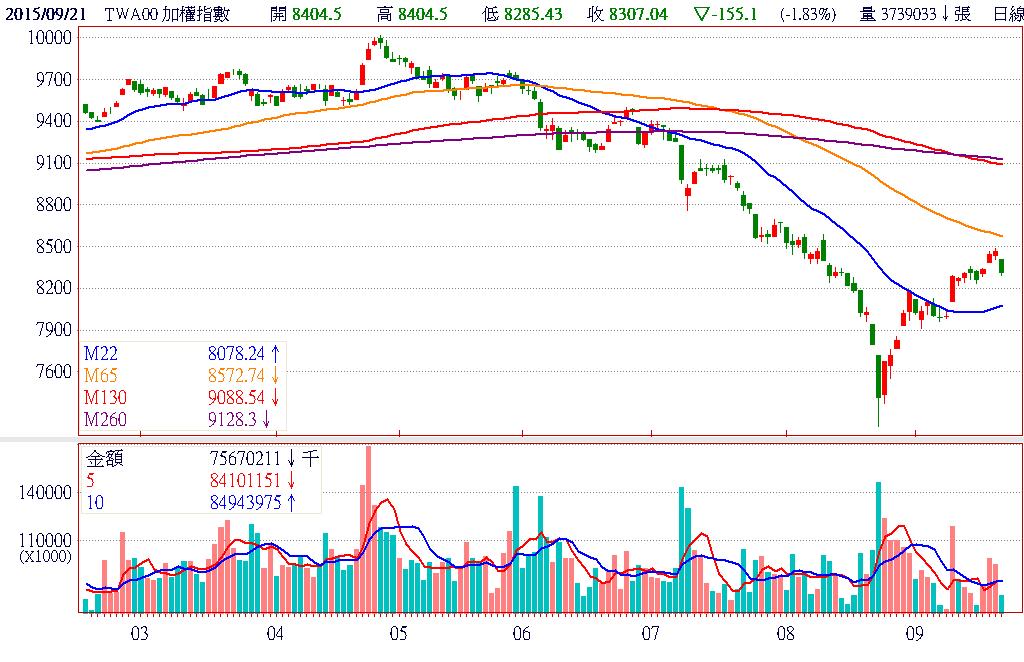Screen dimensions: 1024x662
Task: Click the down arrow next to M65 value
Action: pos(275,375)
